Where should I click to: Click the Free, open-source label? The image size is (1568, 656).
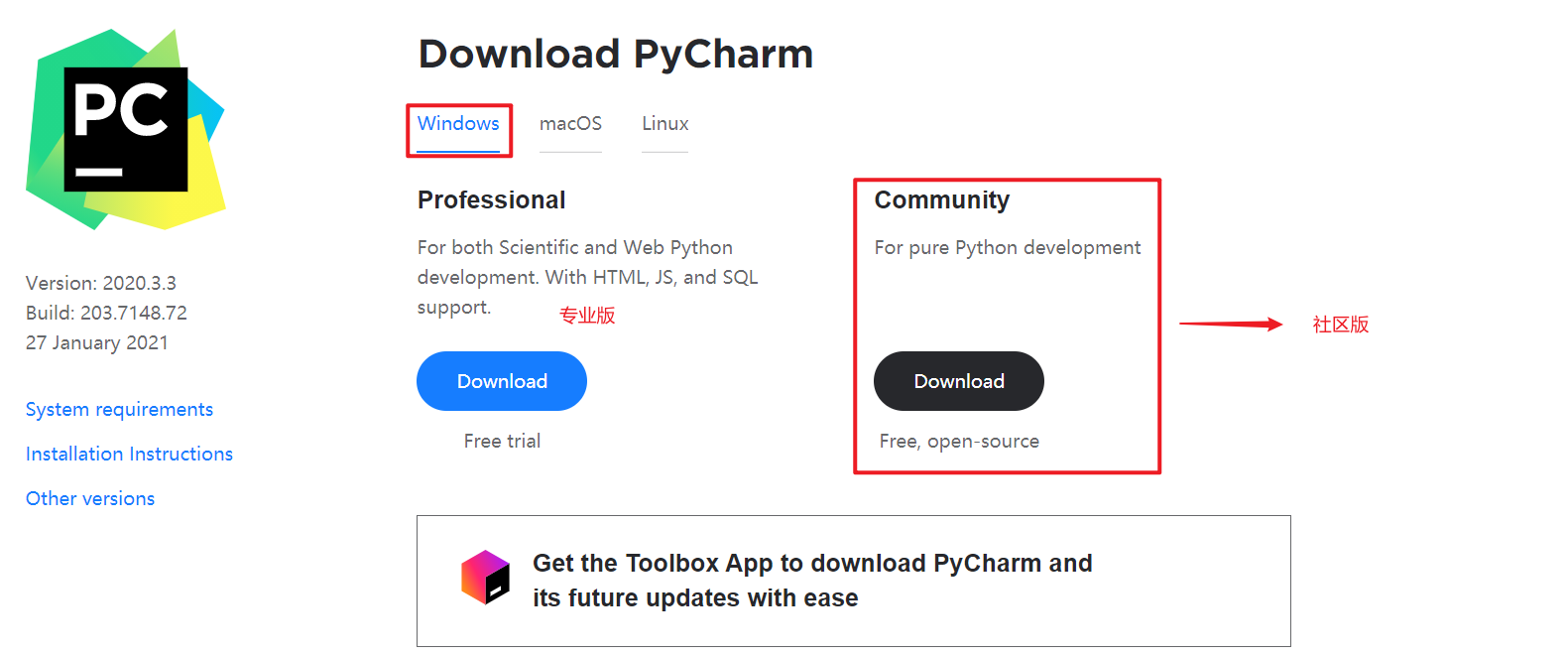click(x=959, y=441)
